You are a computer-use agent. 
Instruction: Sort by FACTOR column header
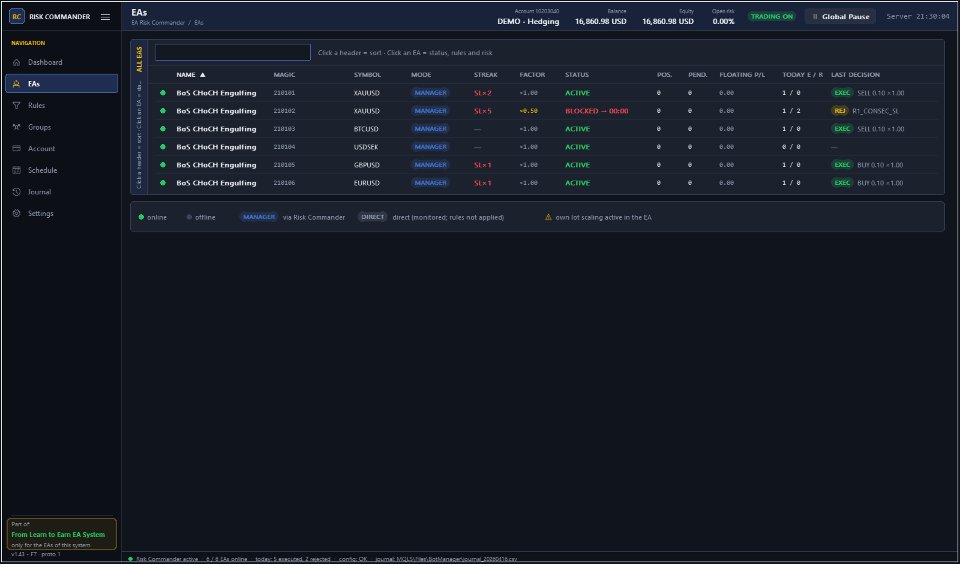click(532, 75)
